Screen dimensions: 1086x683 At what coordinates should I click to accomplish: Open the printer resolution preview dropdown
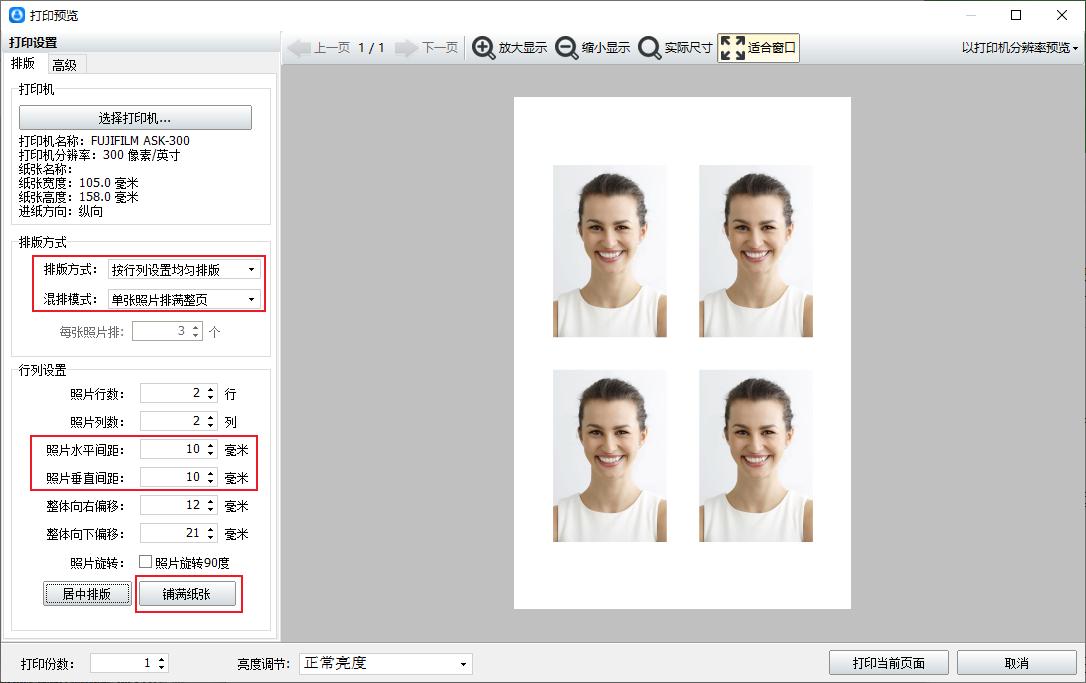pyautogui.click(x=1020, y=48)
